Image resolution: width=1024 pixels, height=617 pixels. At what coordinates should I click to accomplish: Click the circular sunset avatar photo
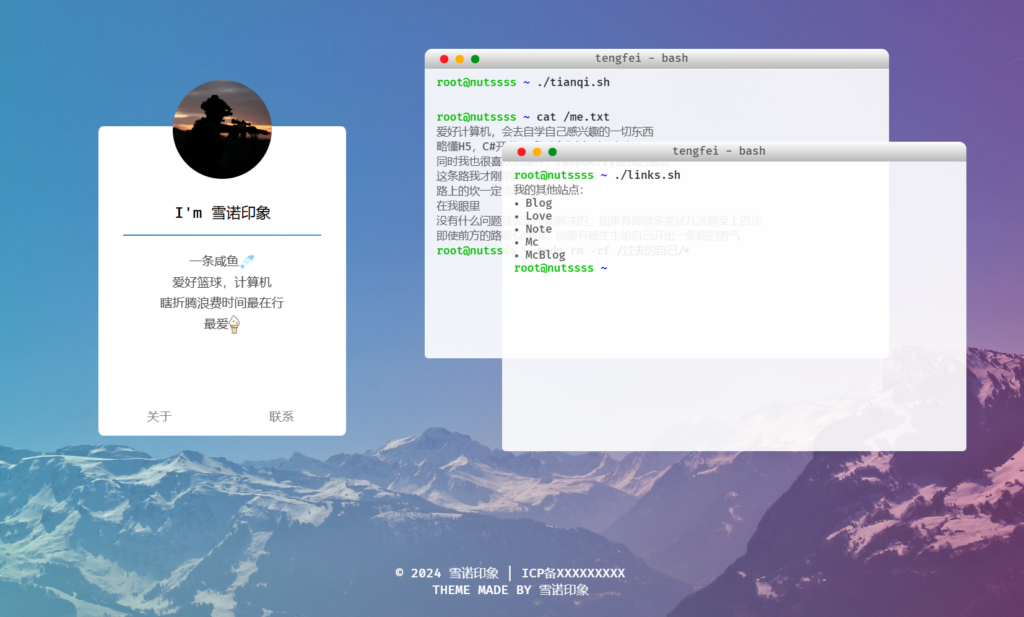coord(222,130)
